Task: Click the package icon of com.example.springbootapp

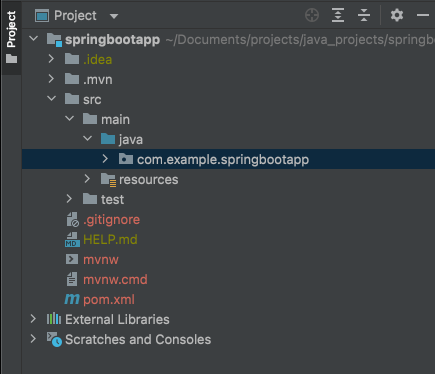Action: [126, 159]
